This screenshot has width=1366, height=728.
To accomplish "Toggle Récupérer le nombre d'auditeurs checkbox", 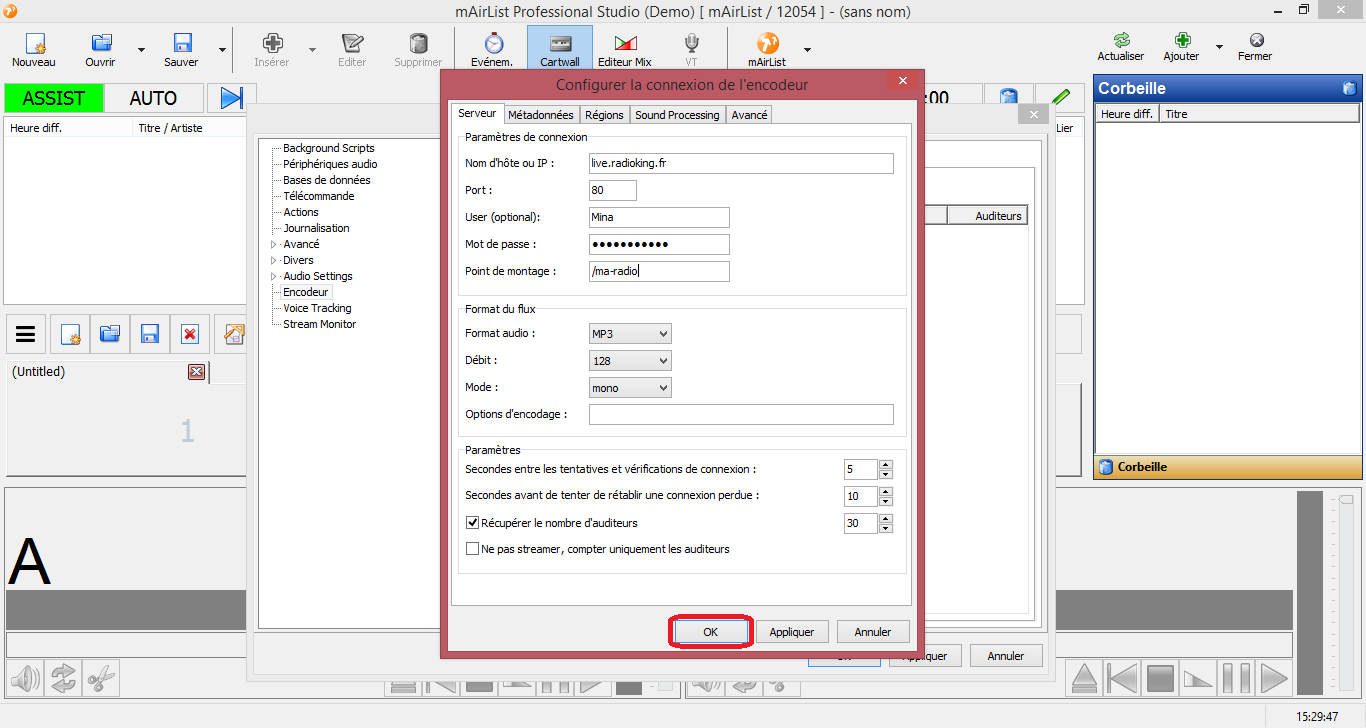I will pos(473,523).
